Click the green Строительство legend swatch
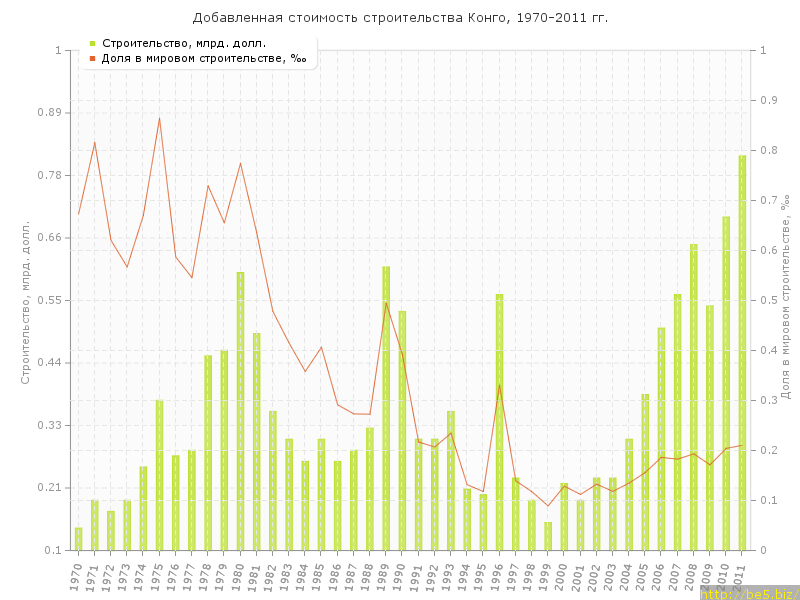 click(x=92, y=43)
